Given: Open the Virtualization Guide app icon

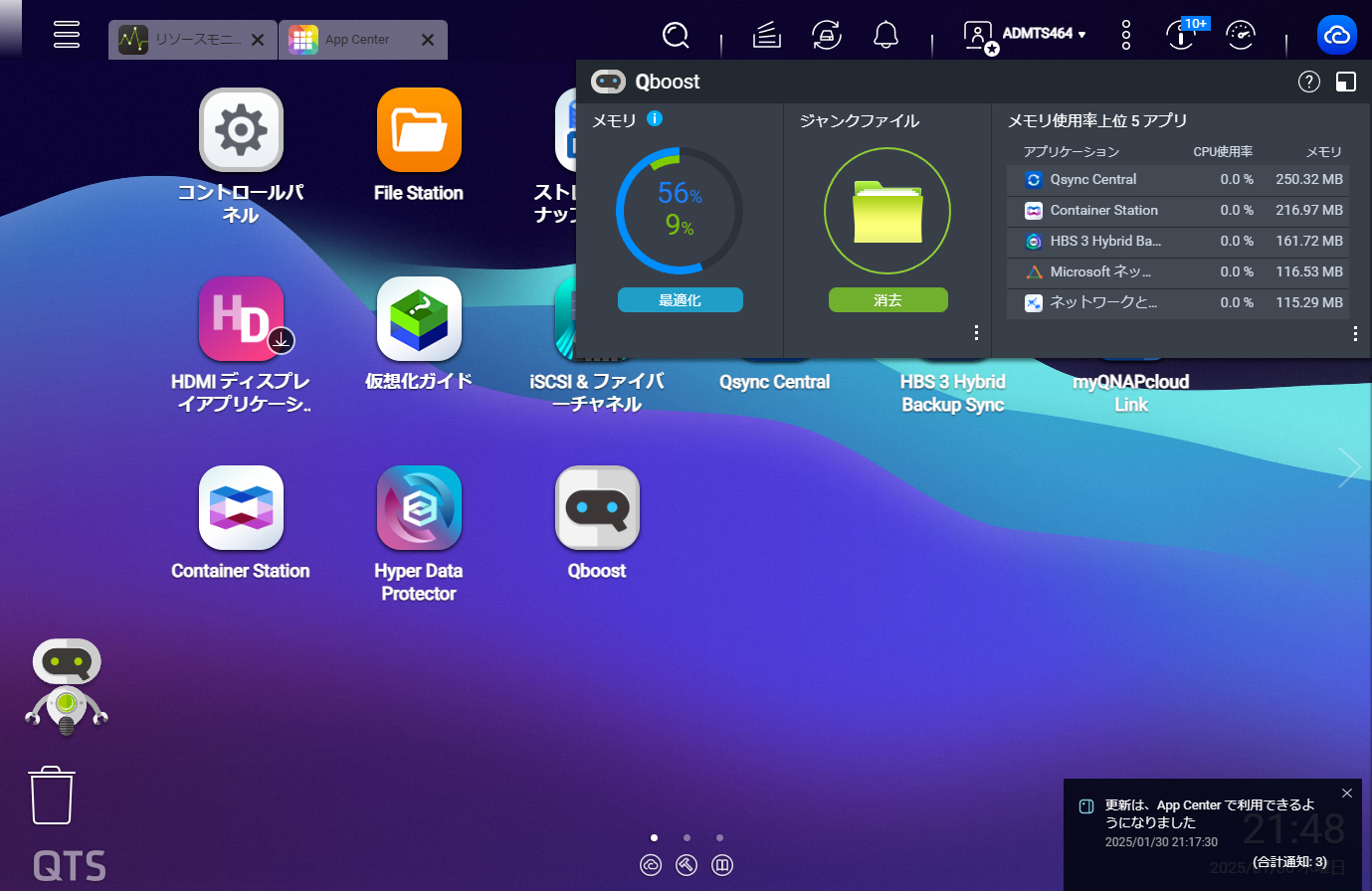Looking at the screenshot, I should click(419, 319).
